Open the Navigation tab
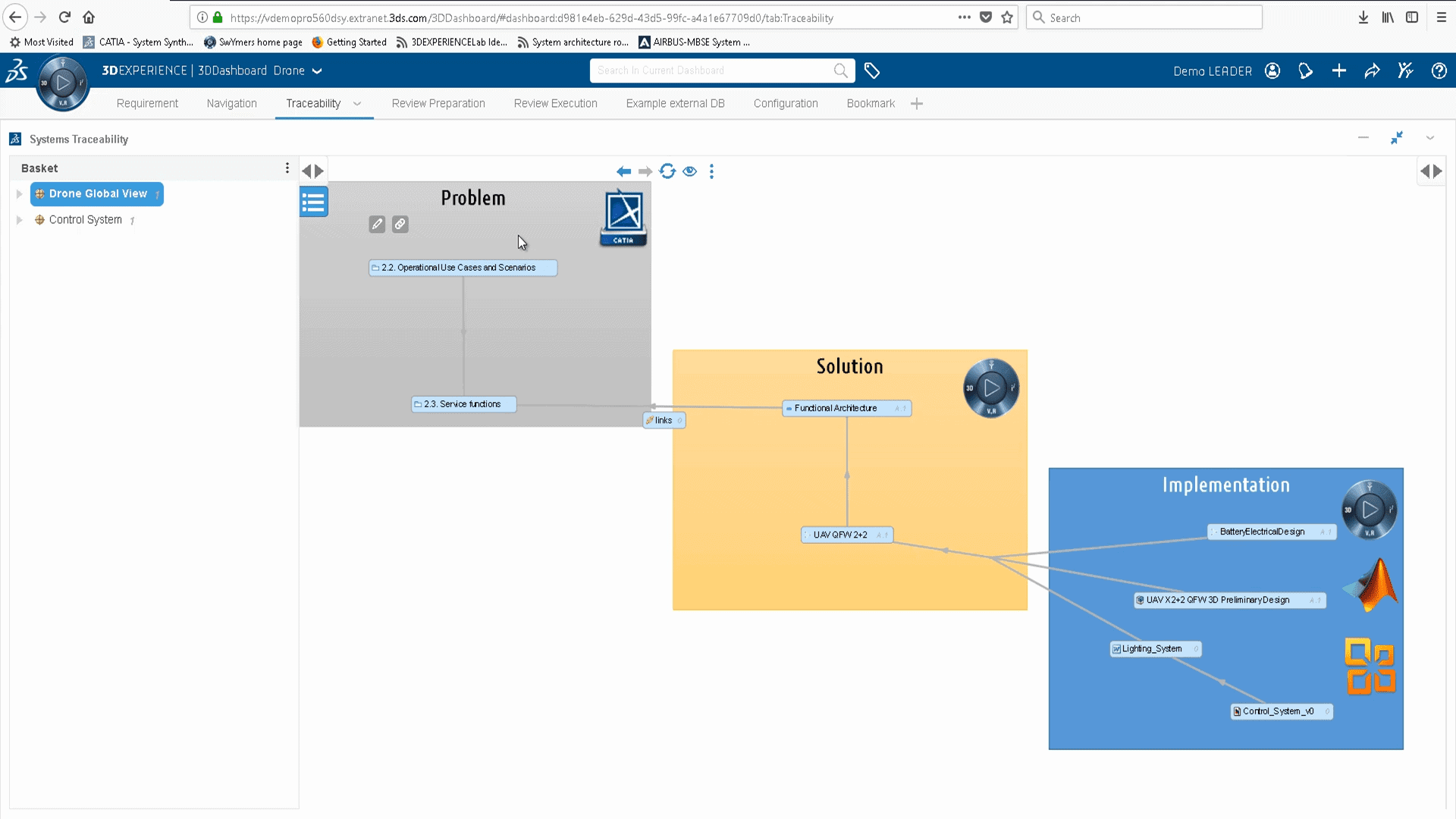This screenshot has width=1456, height=819. pyautogui.click(x=231, y=103)
